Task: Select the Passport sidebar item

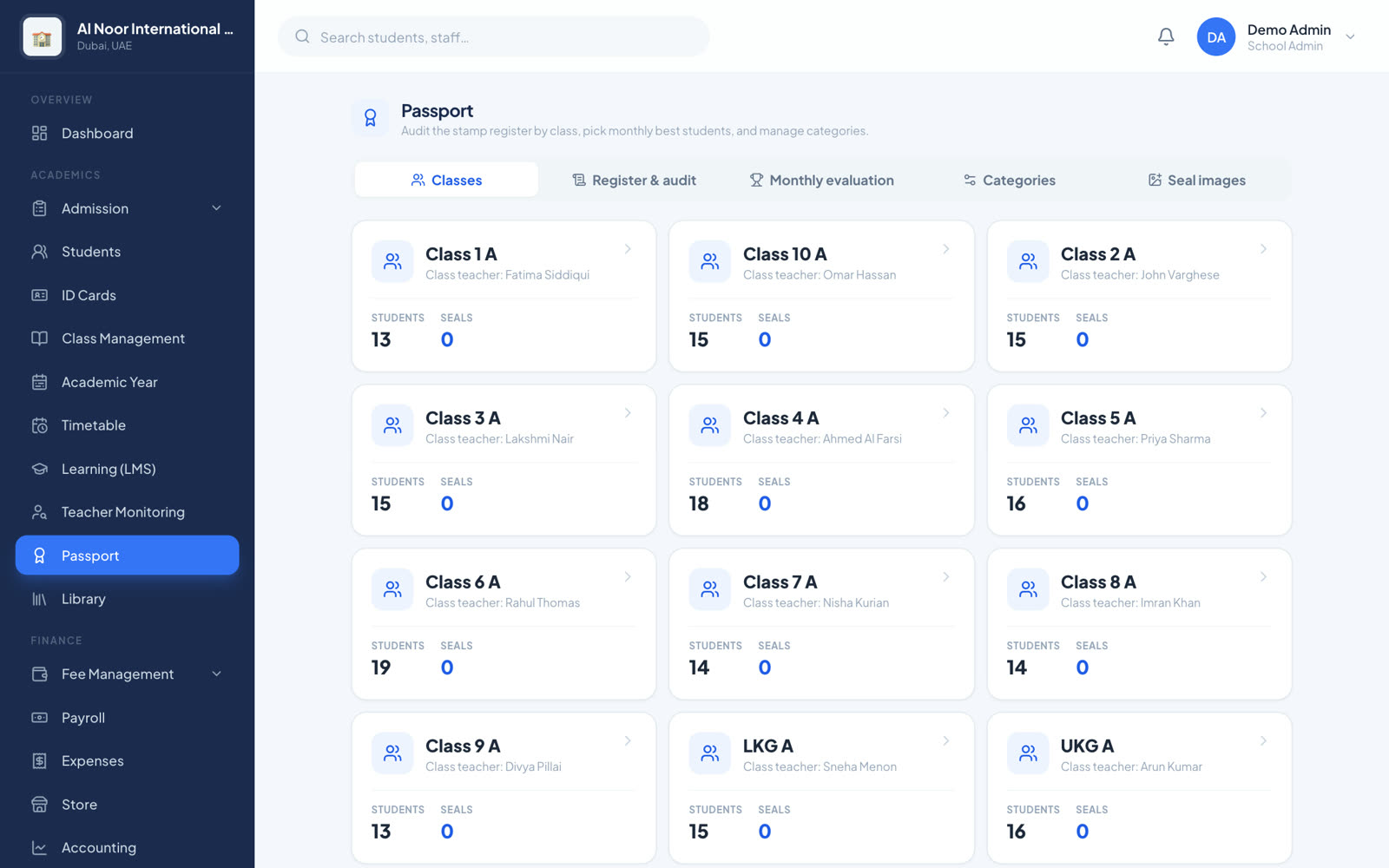Action: (127, 556)
